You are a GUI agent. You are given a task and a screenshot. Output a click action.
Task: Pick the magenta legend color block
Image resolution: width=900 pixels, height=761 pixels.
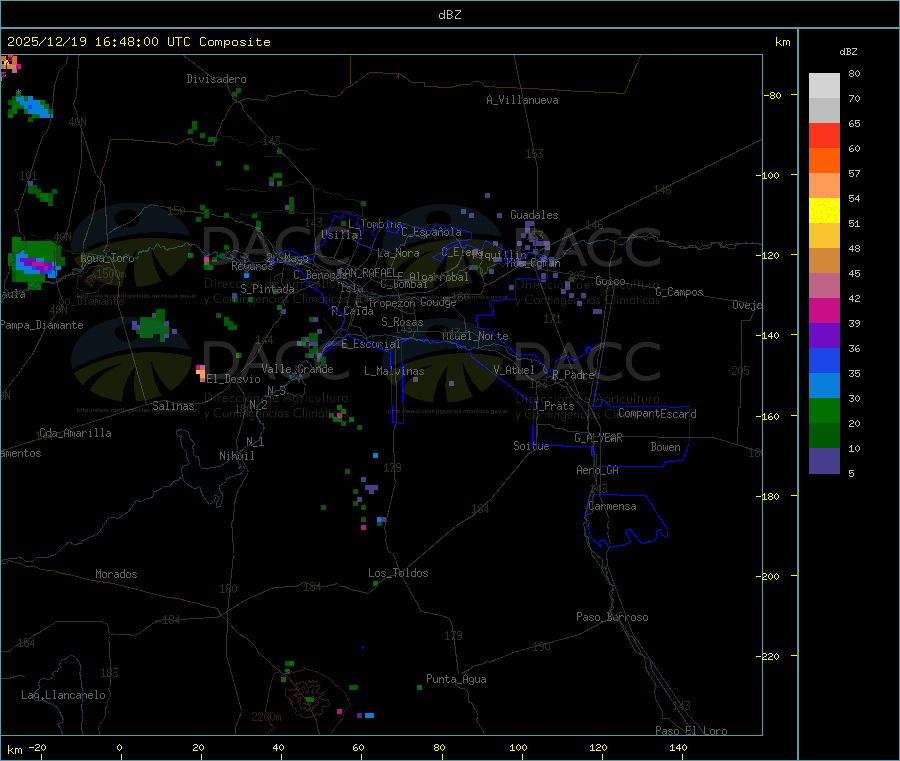(824, 310)
